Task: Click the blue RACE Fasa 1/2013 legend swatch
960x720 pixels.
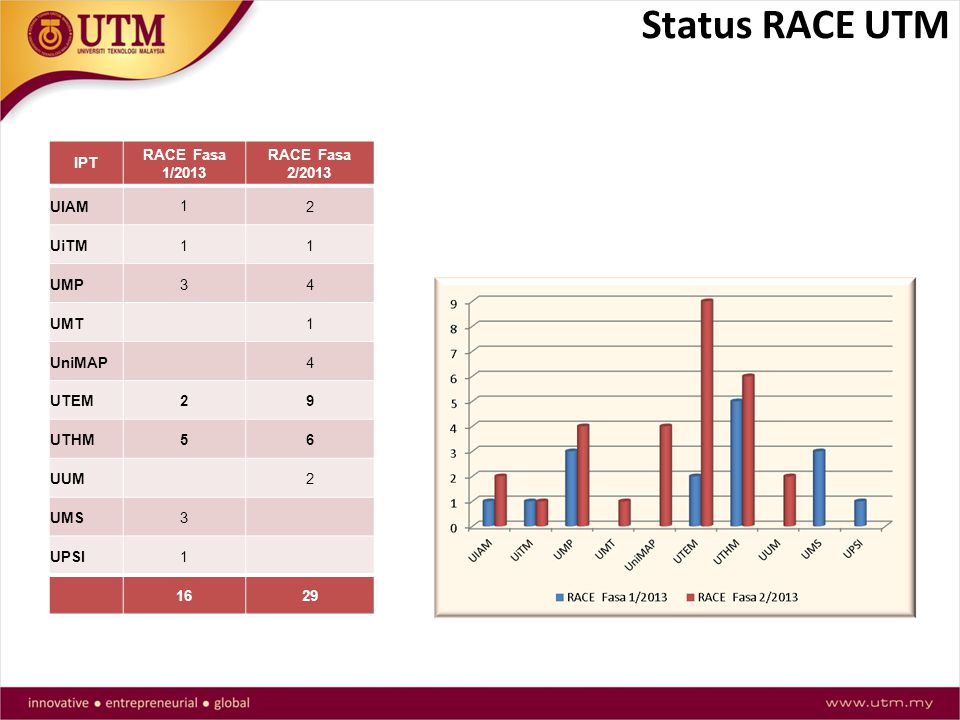Action: (x=560, y=598)
